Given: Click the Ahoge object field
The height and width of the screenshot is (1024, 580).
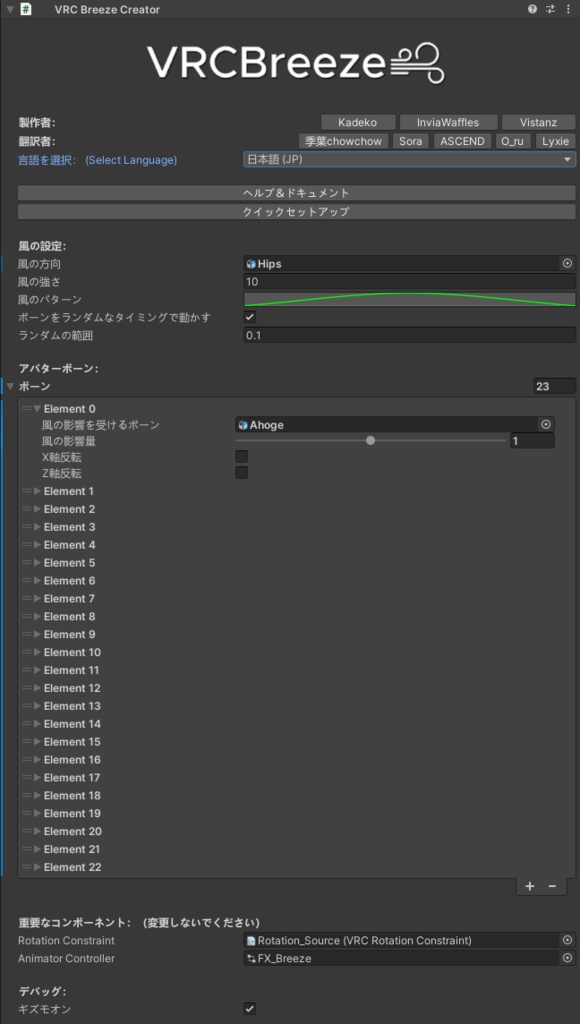Looking at the screenshot, I should tap(395, 424).
